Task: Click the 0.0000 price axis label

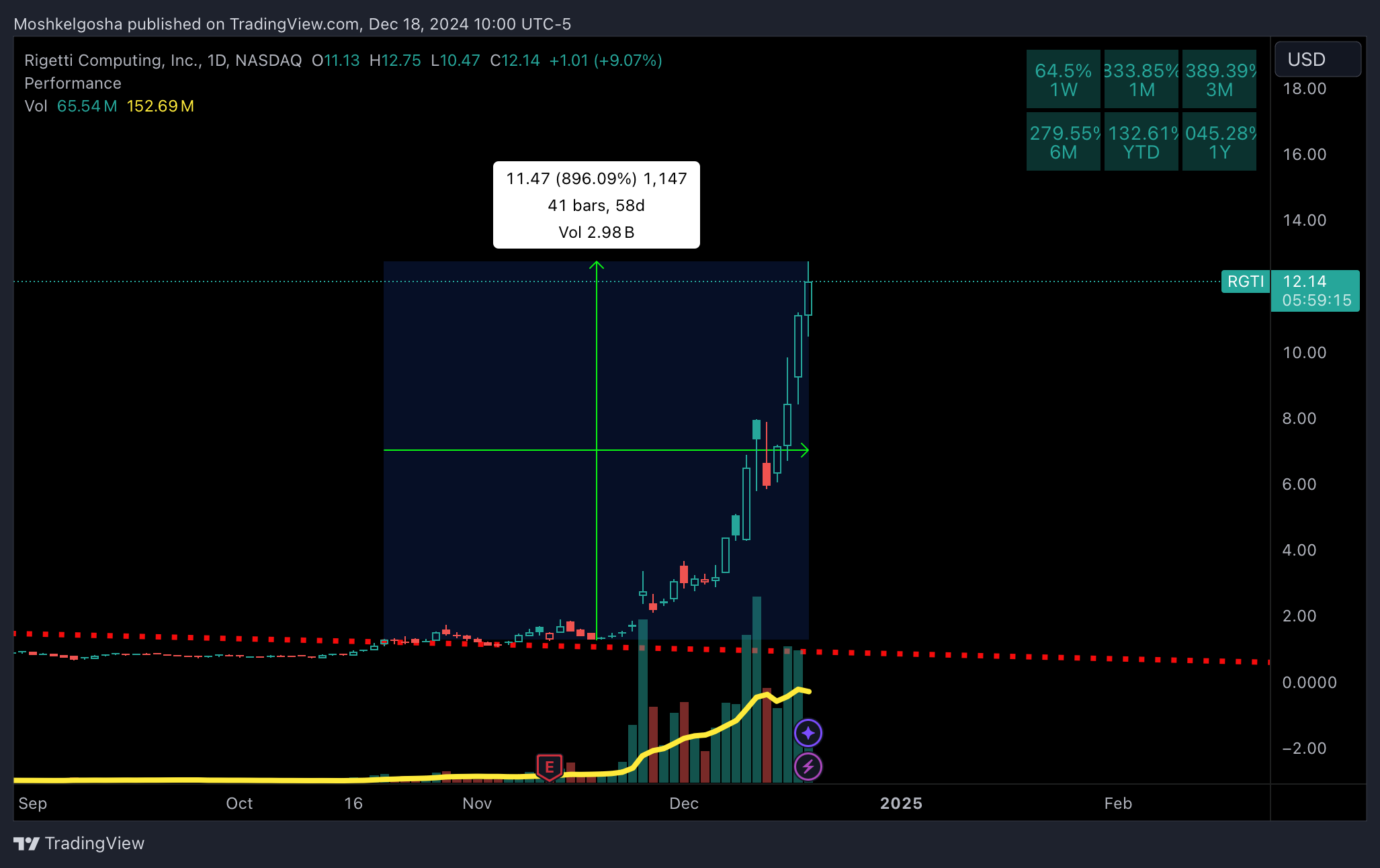Action: pos(1309,683)
